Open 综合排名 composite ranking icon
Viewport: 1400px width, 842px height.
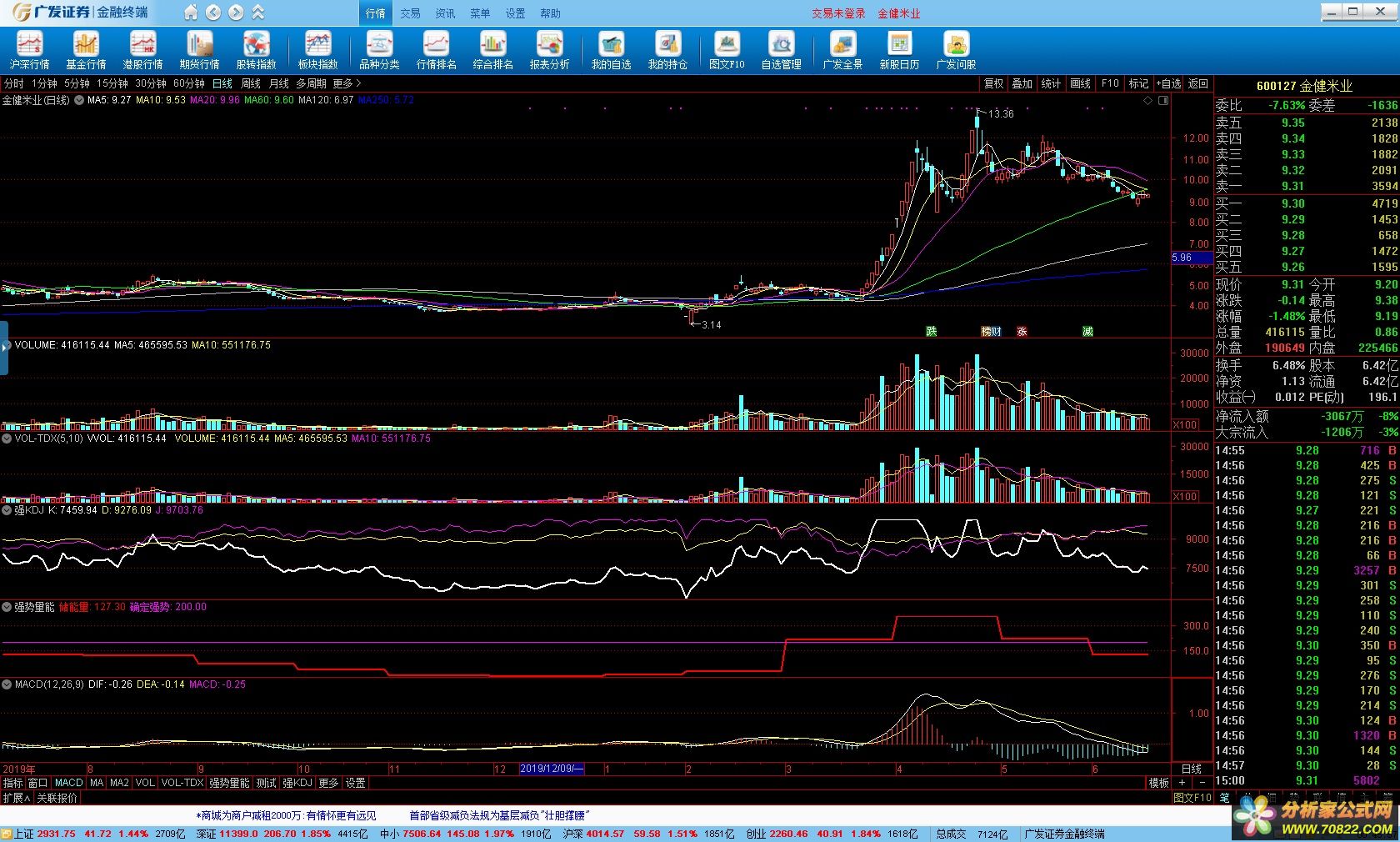coord(492,49)
